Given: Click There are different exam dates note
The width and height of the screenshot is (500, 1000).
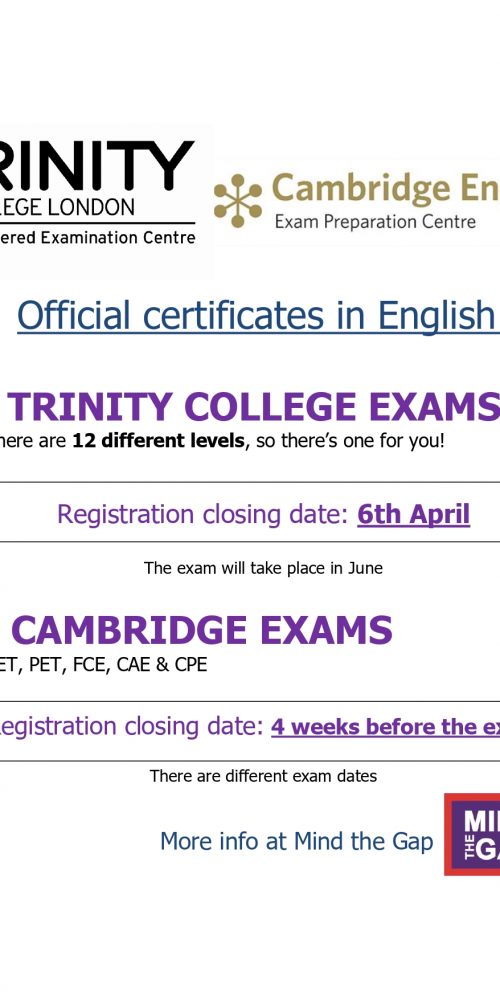Looking at the screenshot, I should tap(263, 776).
